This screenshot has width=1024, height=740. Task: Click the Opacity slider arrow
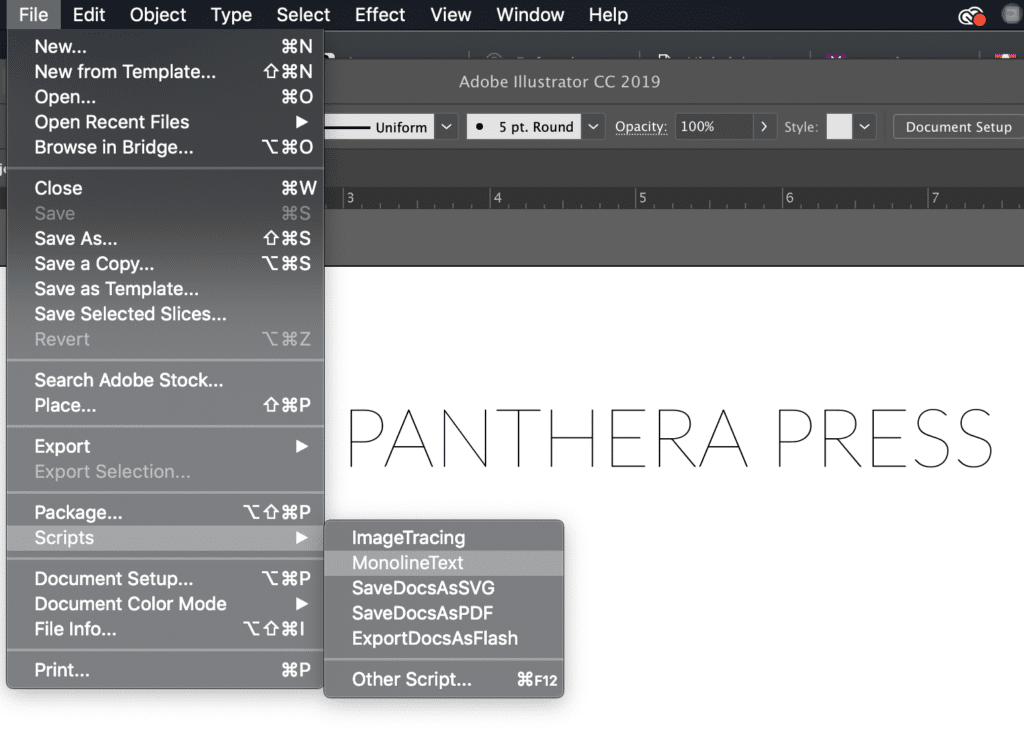763,127
